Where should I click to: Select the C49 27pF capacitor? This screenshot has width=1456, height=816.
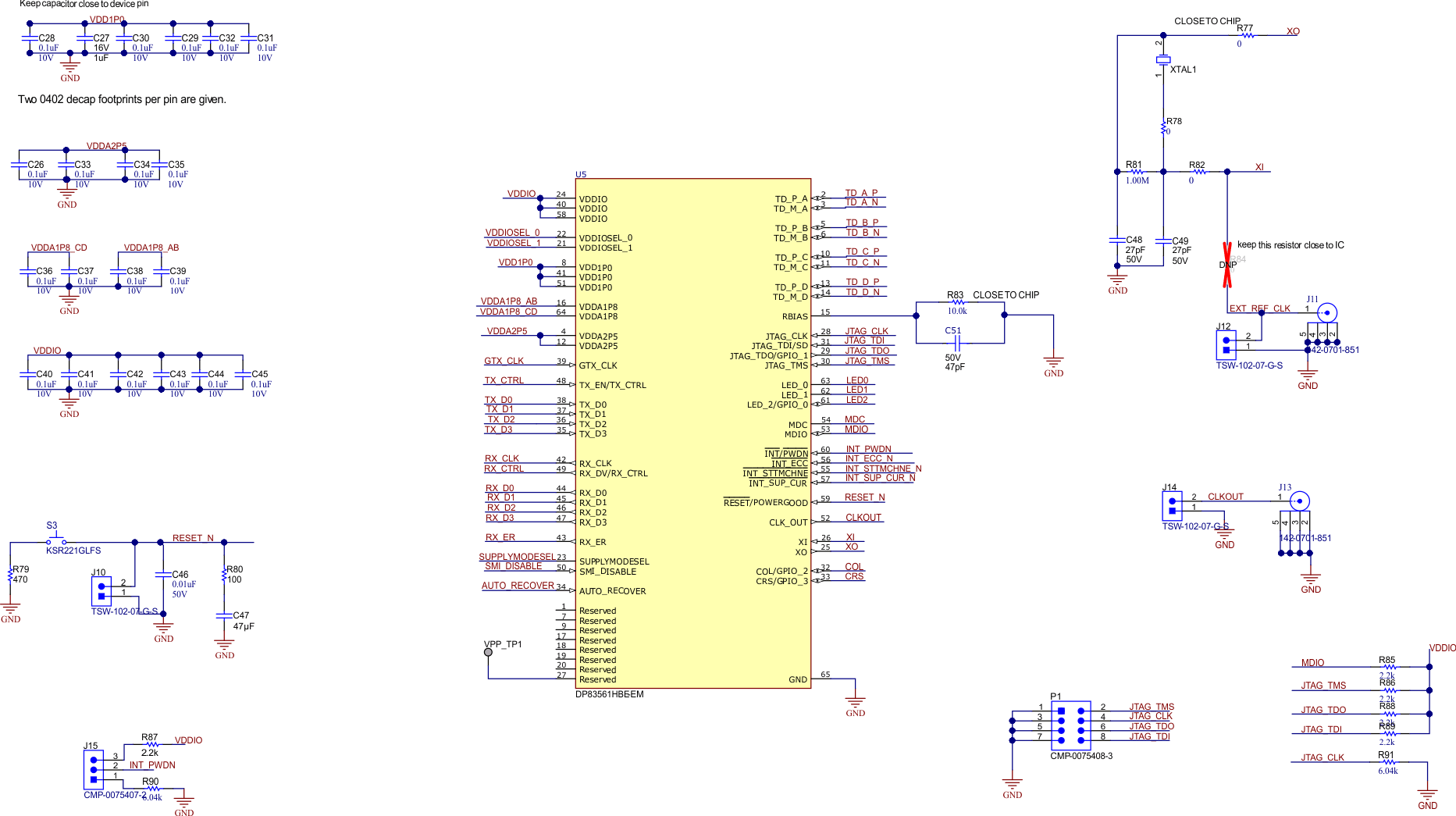[1163, 241]
